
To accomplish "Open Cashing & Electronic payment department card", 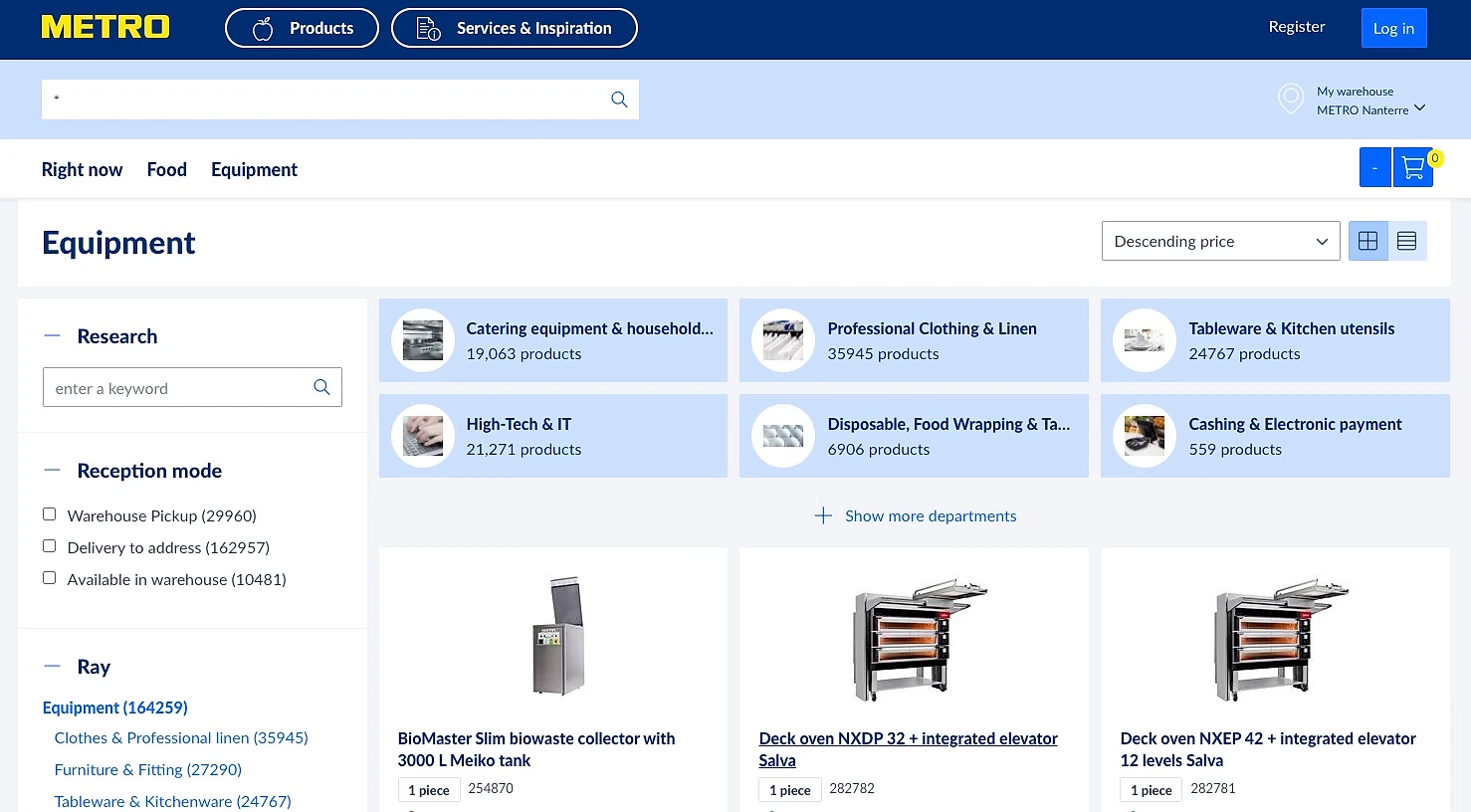I will [1275, 436].
